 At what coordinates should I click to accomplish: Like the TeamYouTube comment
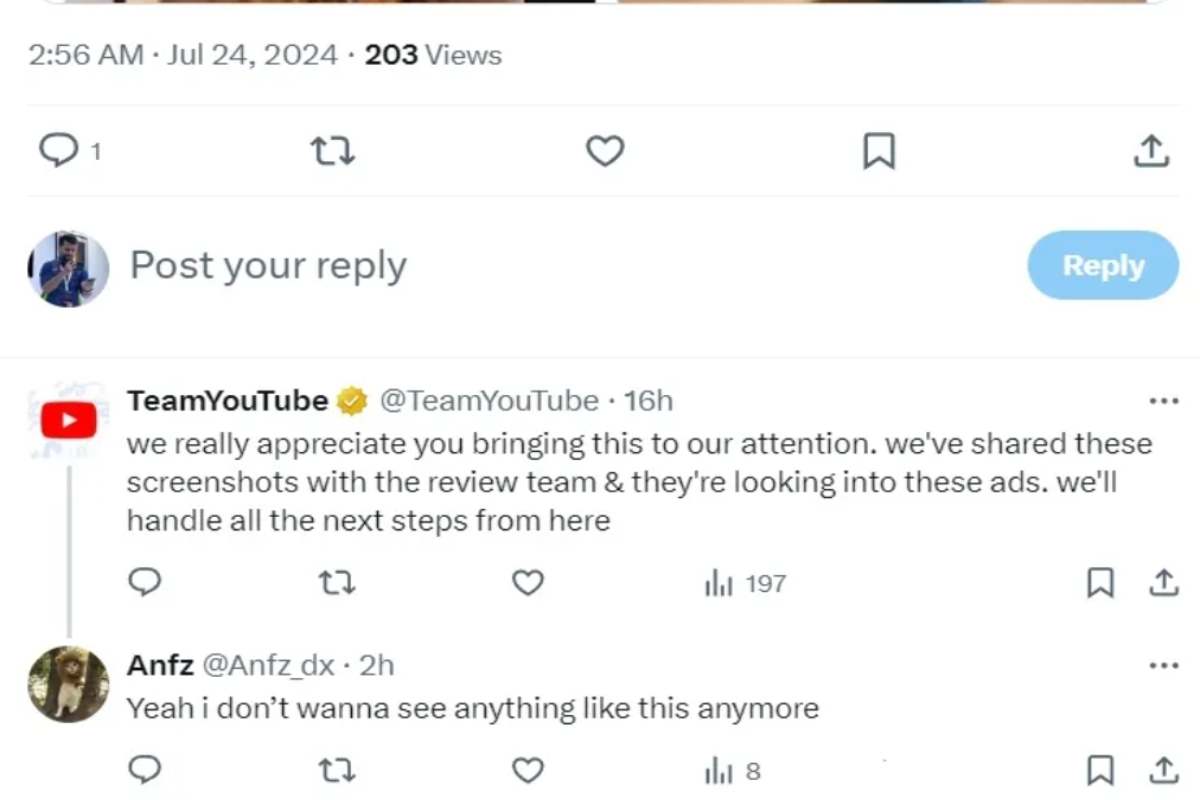(x=527, y=583)
